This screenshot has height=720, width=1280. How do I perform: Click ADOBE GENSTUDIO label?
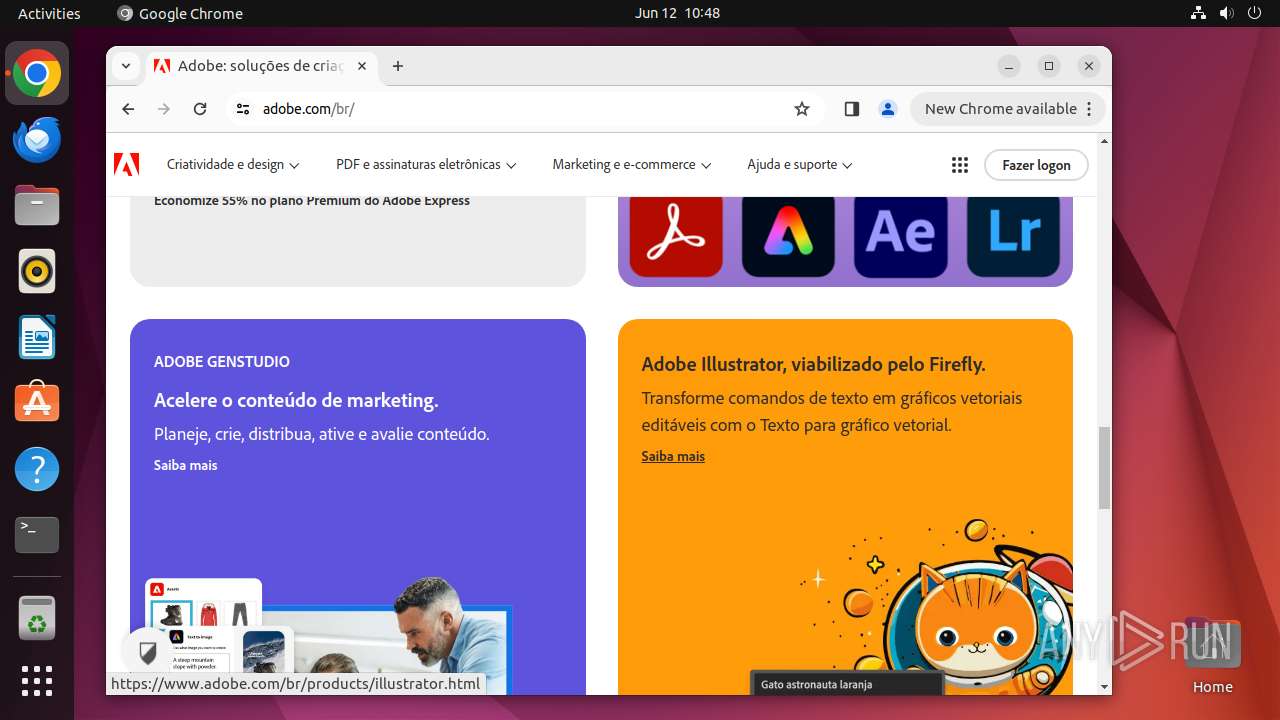222,362
